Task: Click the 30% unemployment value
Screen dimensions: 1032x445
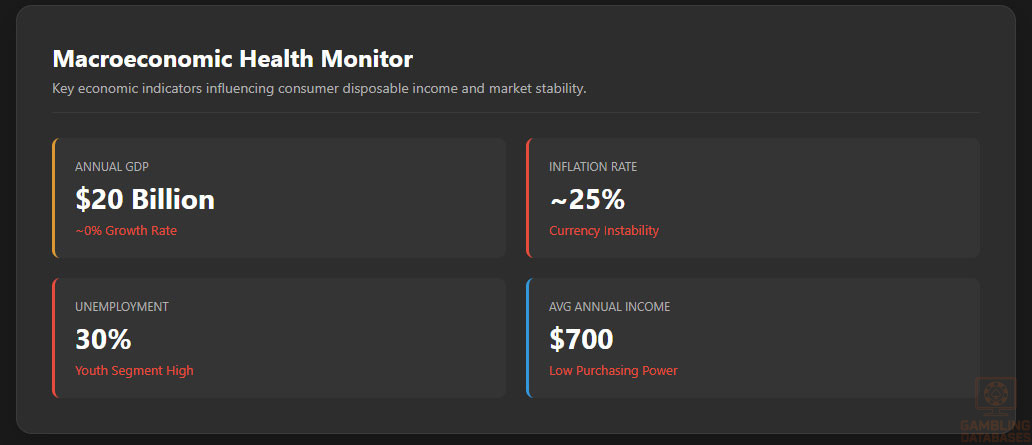Action: [x=103, y=339]
